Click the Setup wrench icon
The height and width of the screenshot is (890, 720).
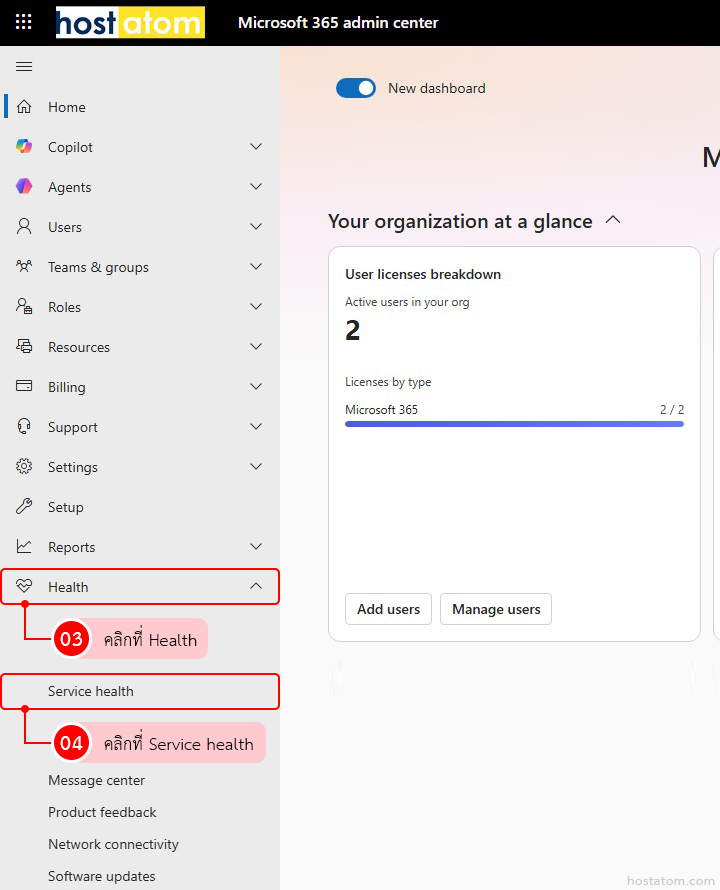24,506
